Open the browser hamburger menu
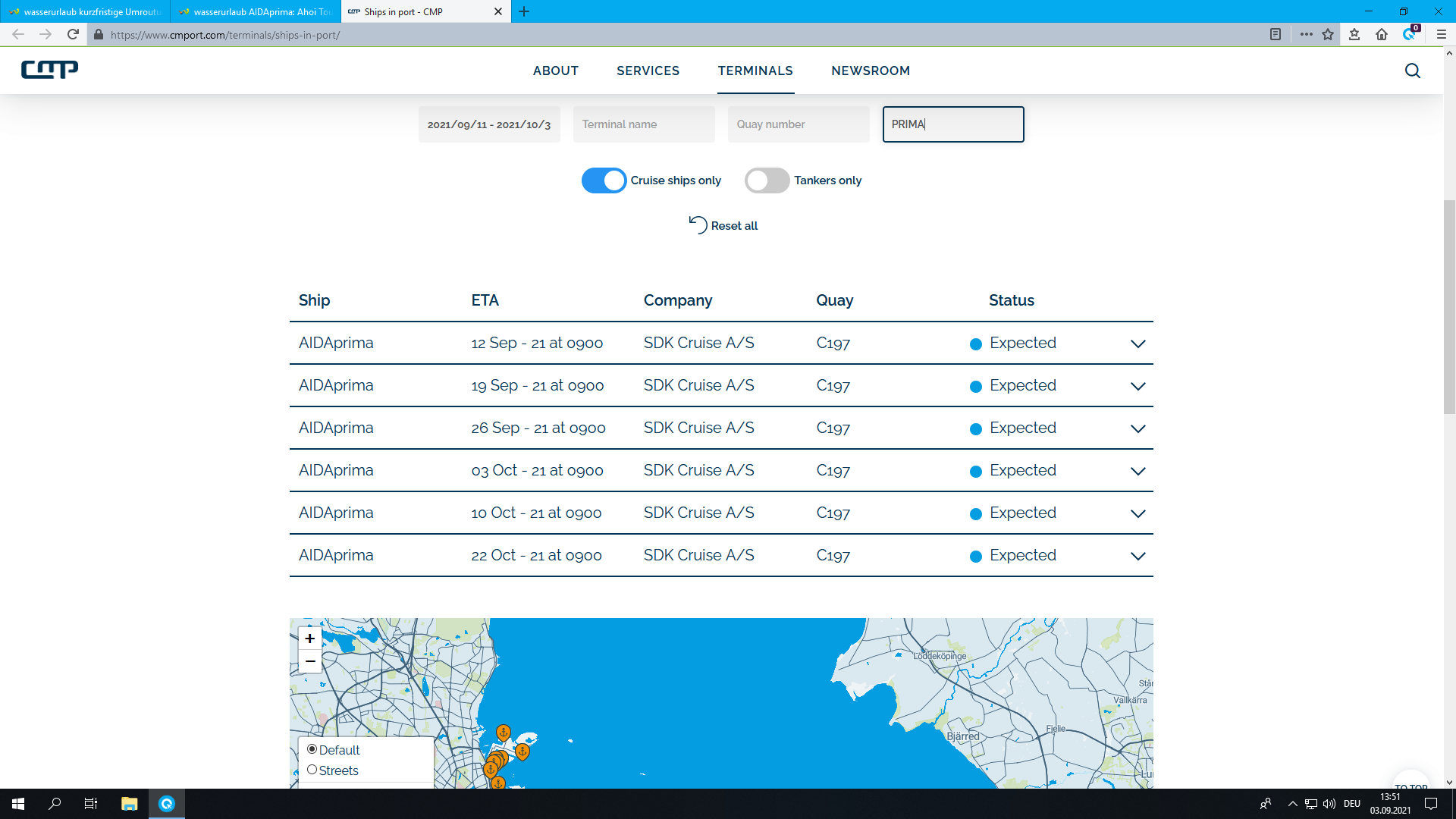Image resolution: width=1456 pixels, height=819 pixels. pos(1442,34)
